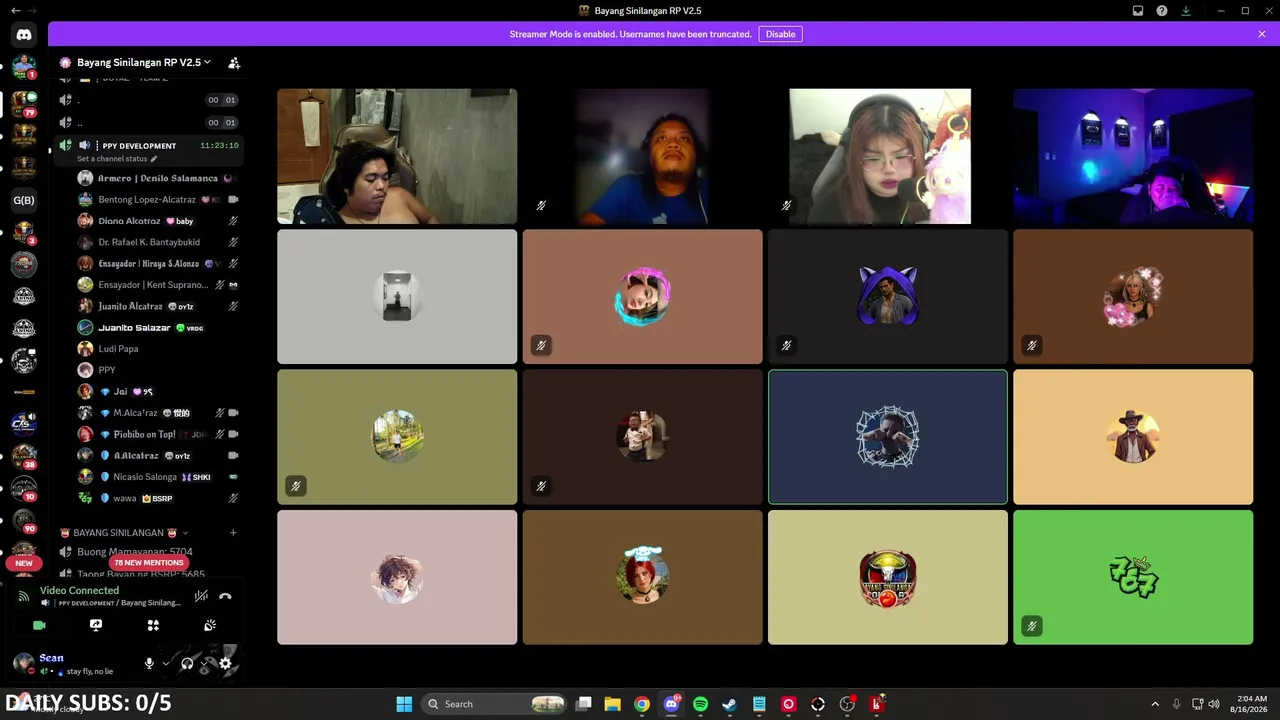
Task: Disconnect from the voice channel
Action: click(x=225, y=596)
